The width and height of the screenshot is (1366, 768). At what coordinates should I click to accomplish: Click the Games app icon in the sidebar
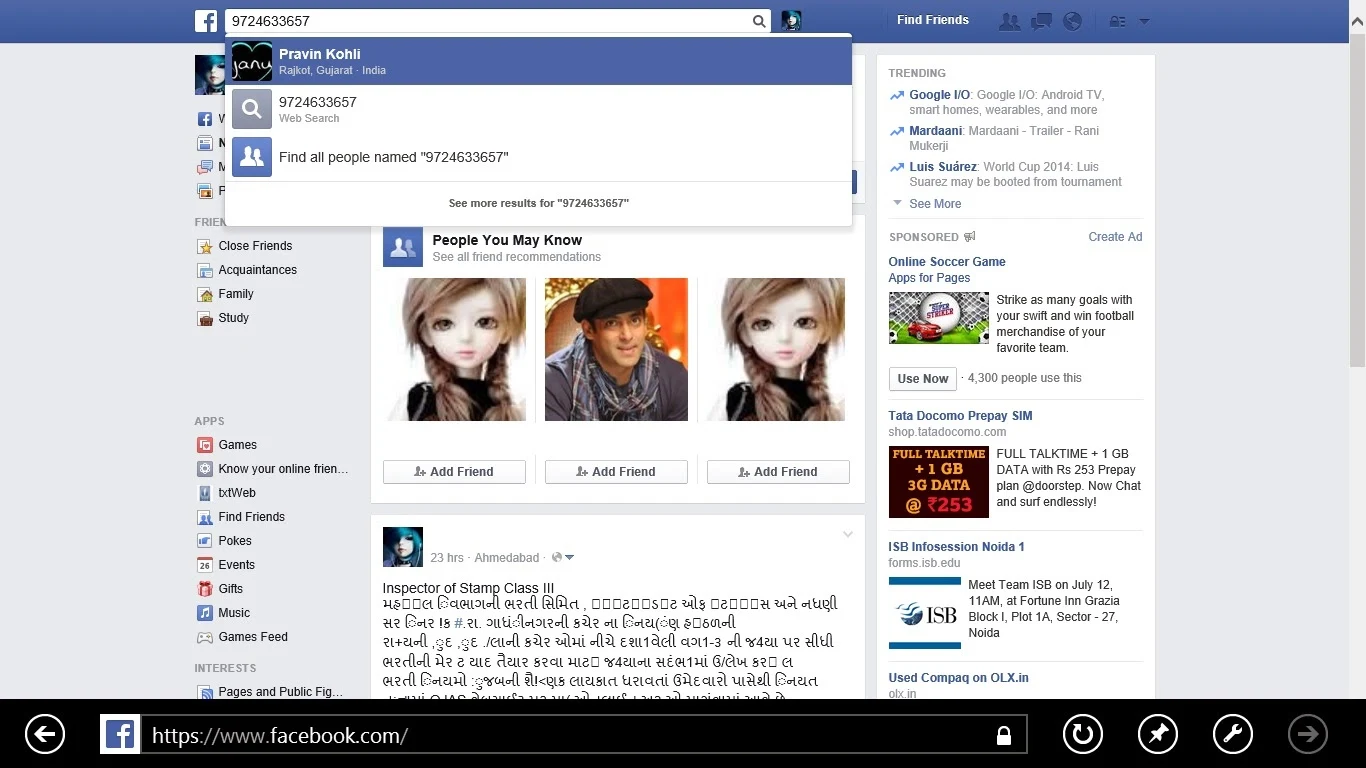[x=205, y=445]
